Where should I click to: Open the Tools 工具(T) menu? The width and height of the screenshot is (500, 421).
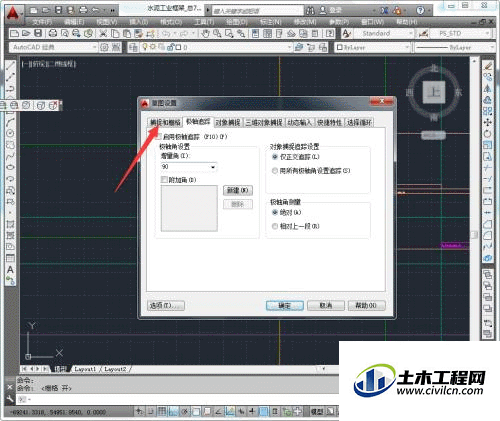tap(204, 22)
